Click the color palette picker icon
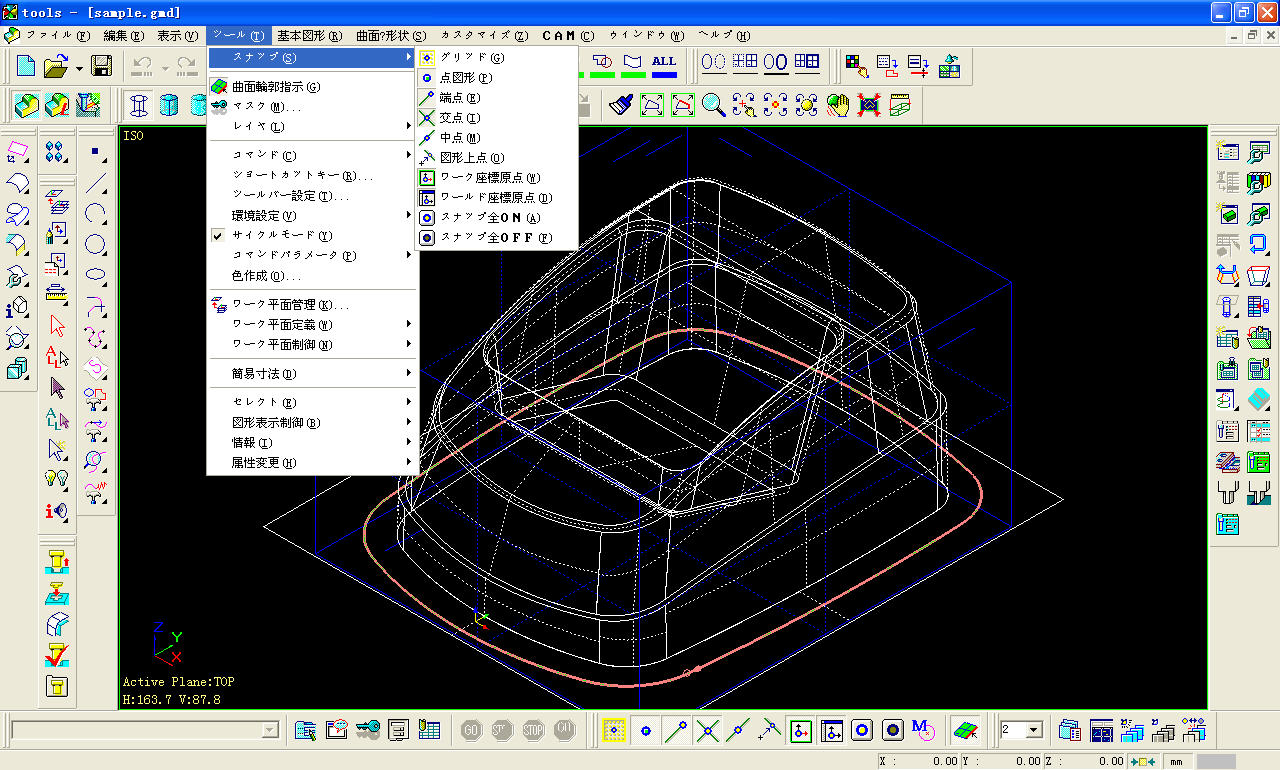The height and width of the screenshot is (770, 1280). click(857, 66)
